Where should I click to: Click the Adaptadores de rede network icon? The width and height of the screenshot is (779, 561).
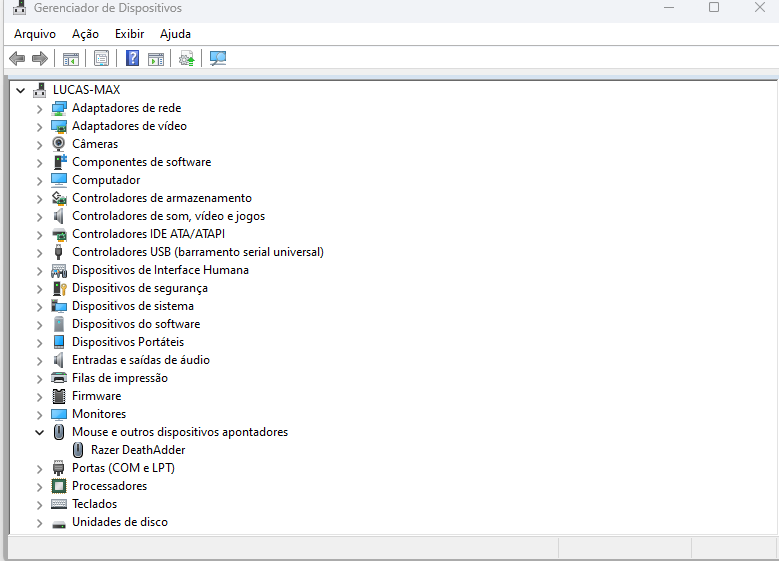pyautogui.click(x=59, y=108)
